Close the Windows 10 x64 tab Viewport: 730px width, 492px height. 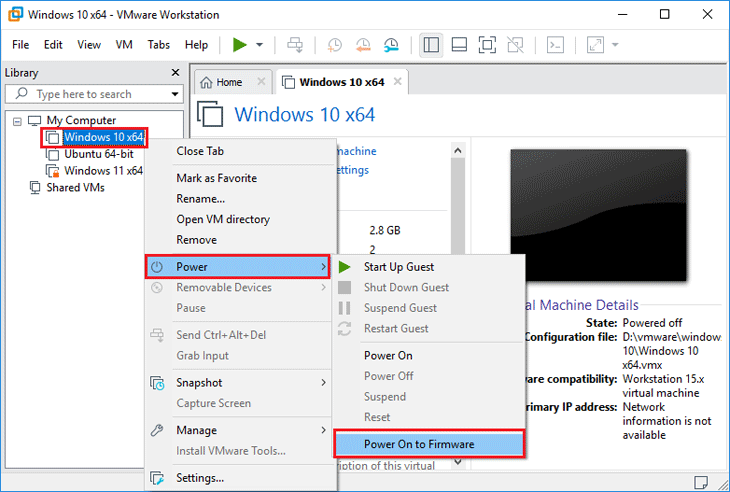398,81
